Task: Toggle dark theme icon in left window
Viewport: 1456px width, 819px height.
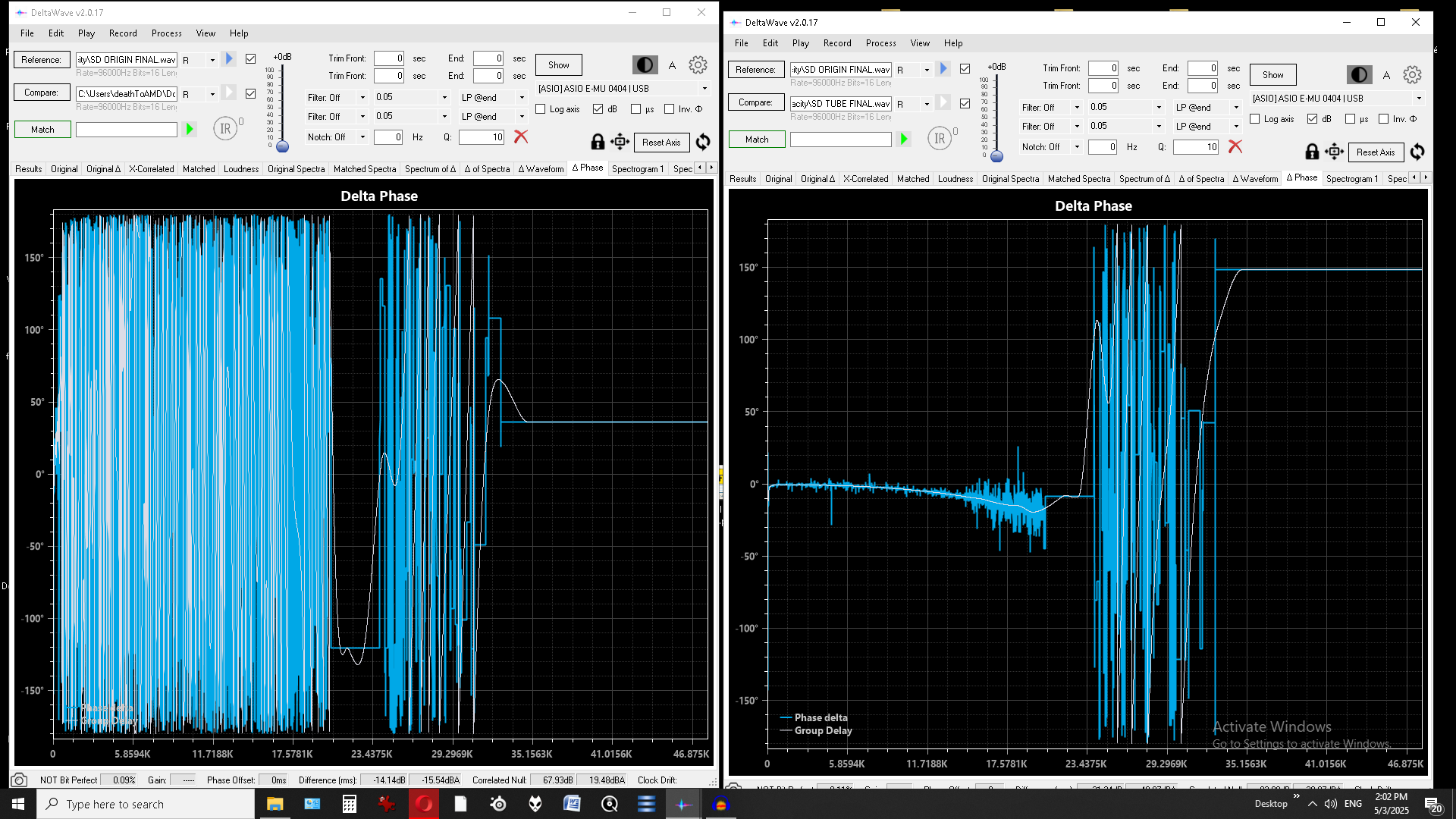Action: coord(645,65)
